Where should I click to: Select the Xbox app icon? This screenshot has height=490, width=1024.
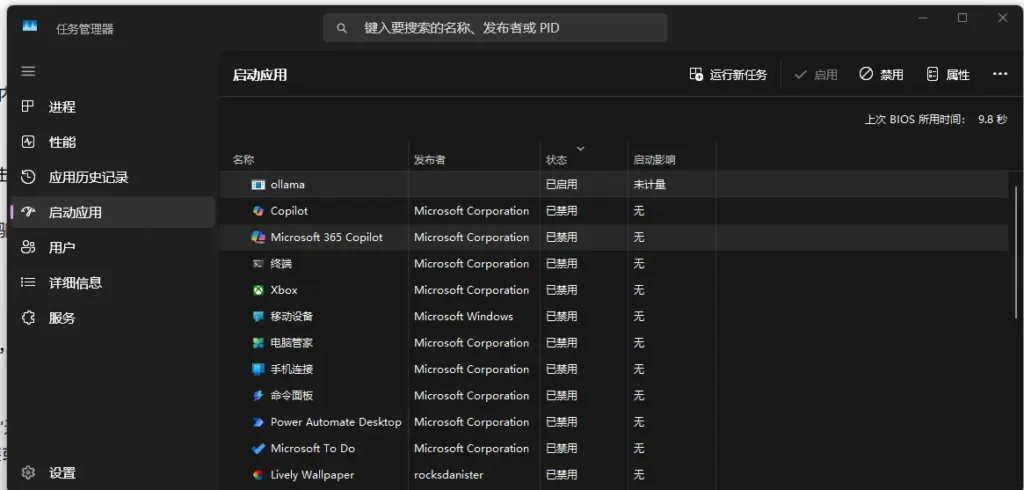pos(259,290)
